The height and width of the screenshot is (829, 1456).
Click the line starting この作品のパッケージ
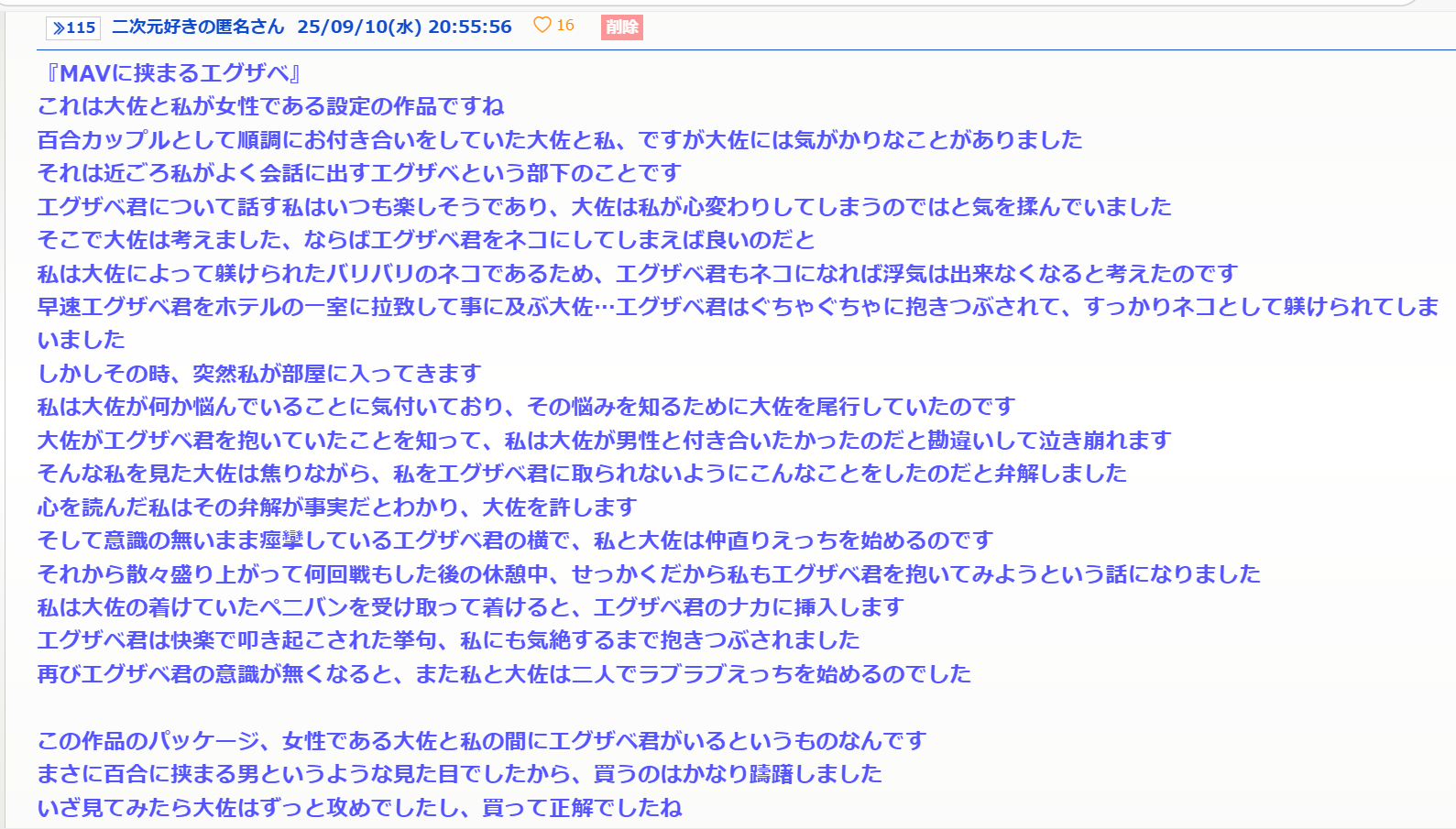click(x=481, y=741)
